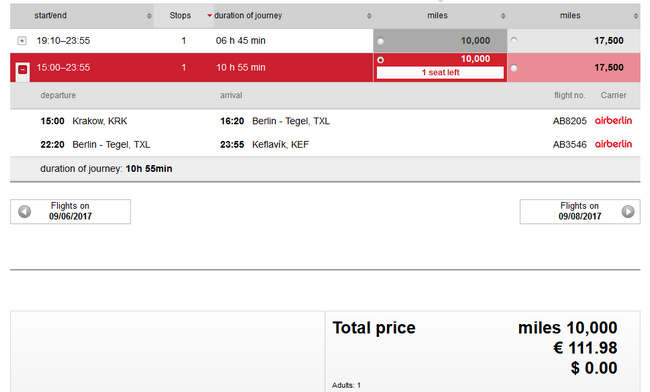Select 10,000 miles for 15:00 flight
The height and width of the screenshot is (392, 650).
tap(380, 60)
